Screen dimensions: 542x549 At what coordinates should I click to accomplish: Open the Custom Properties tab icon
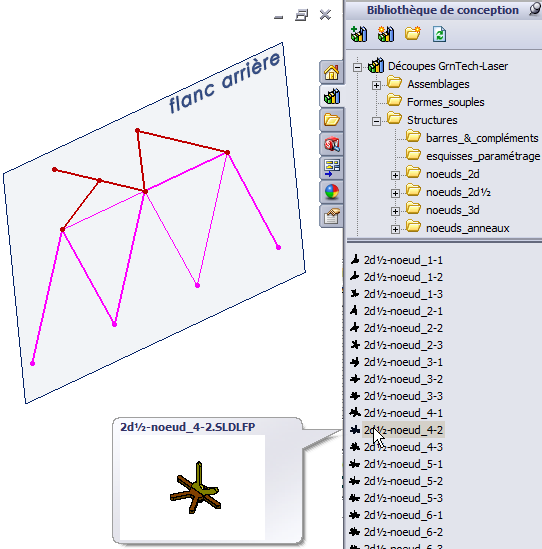pyautogui.click(x=331, y=216)
